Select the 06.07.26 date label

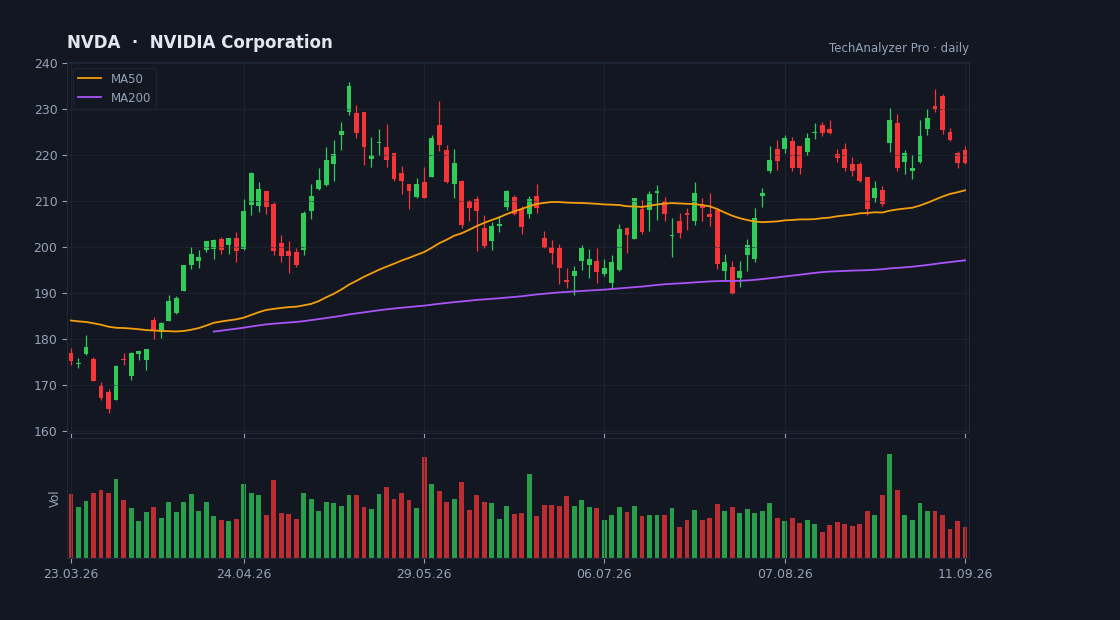click(x=604, y=574)
